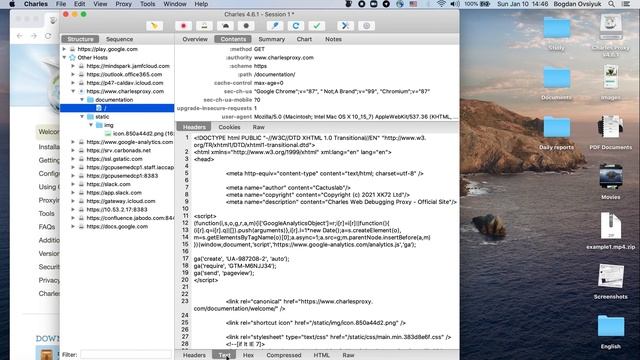Expand the https://www.google-analytics.com host
Viewport: 640px width, 360px height.
pyautogui.click(x=73, y=142)
